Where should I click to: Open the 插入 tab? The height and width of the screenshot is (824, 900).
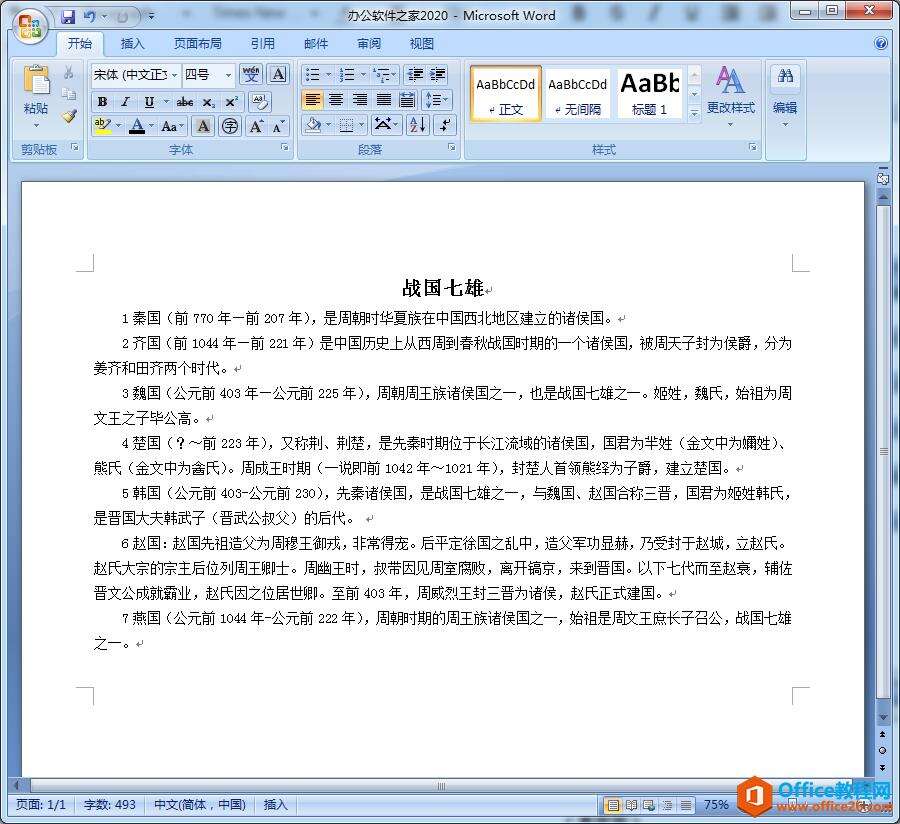coord(133,44)
